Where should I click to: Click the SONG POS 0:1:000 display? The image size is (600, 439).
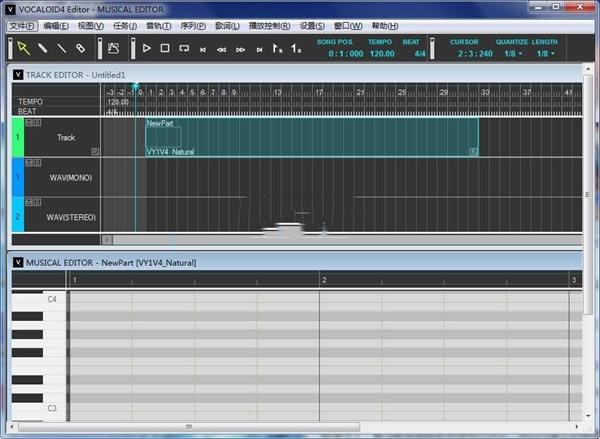pos(346,54)
